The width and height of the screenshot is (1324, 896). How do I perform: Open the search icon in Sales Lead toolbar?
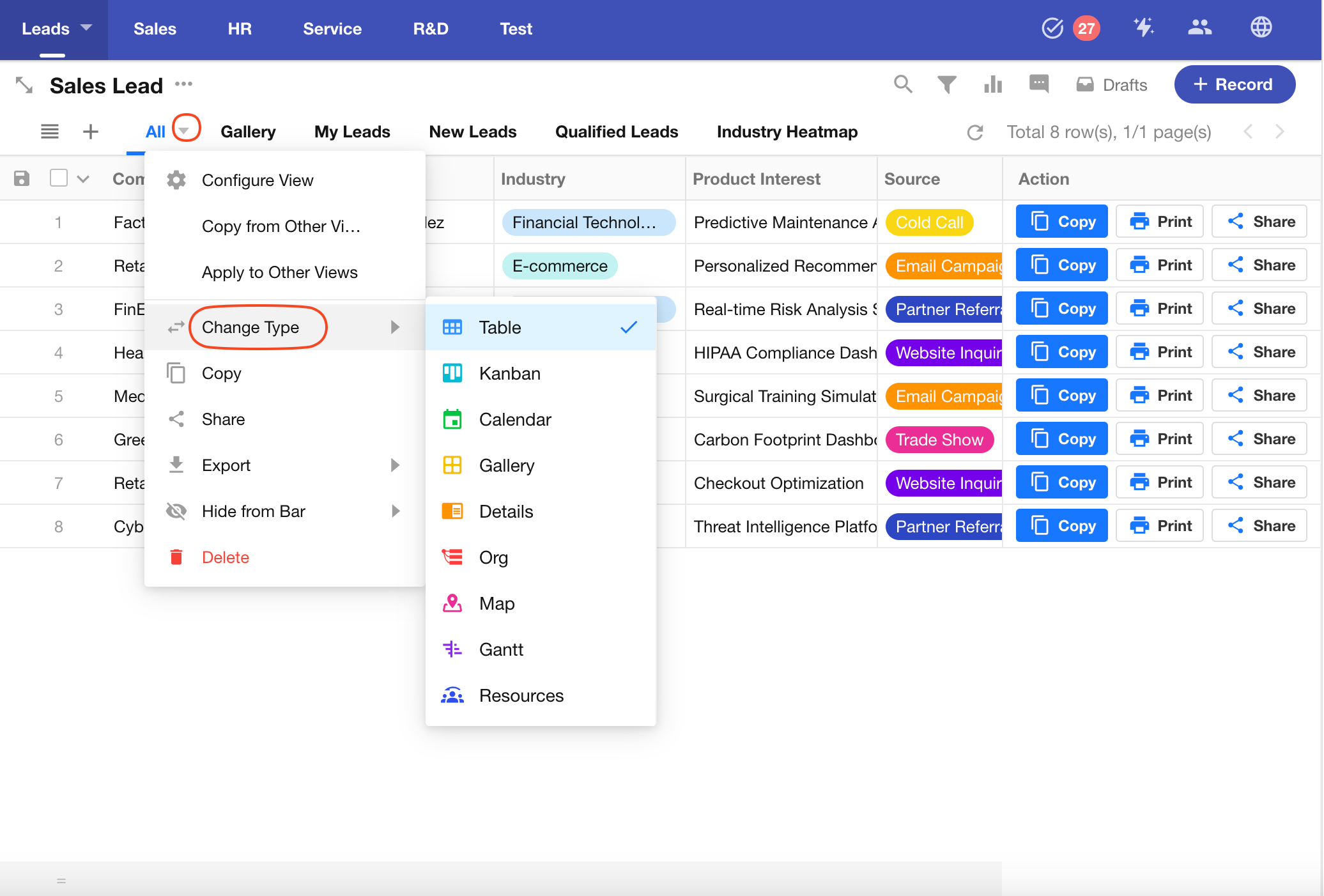click(x=903, y=84)
